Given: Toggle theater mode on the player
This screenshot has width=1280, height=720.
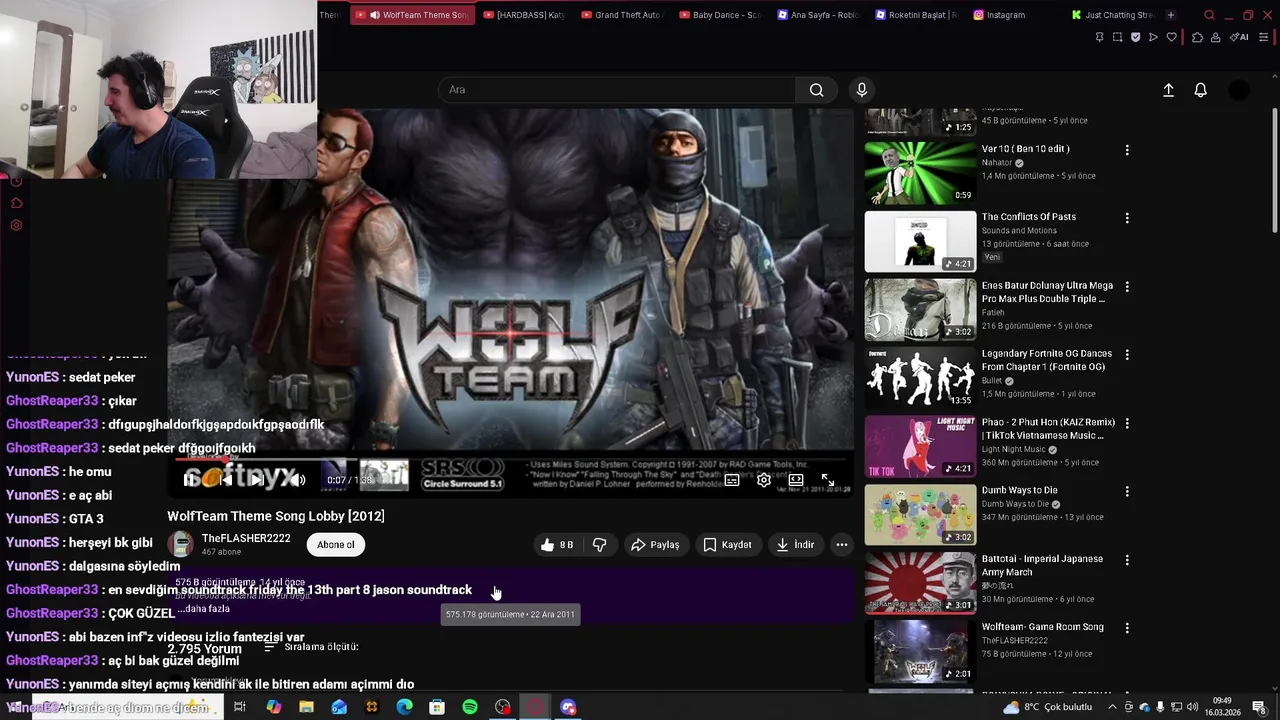Looking at the screenshot, I should click(x=796, y=480).
